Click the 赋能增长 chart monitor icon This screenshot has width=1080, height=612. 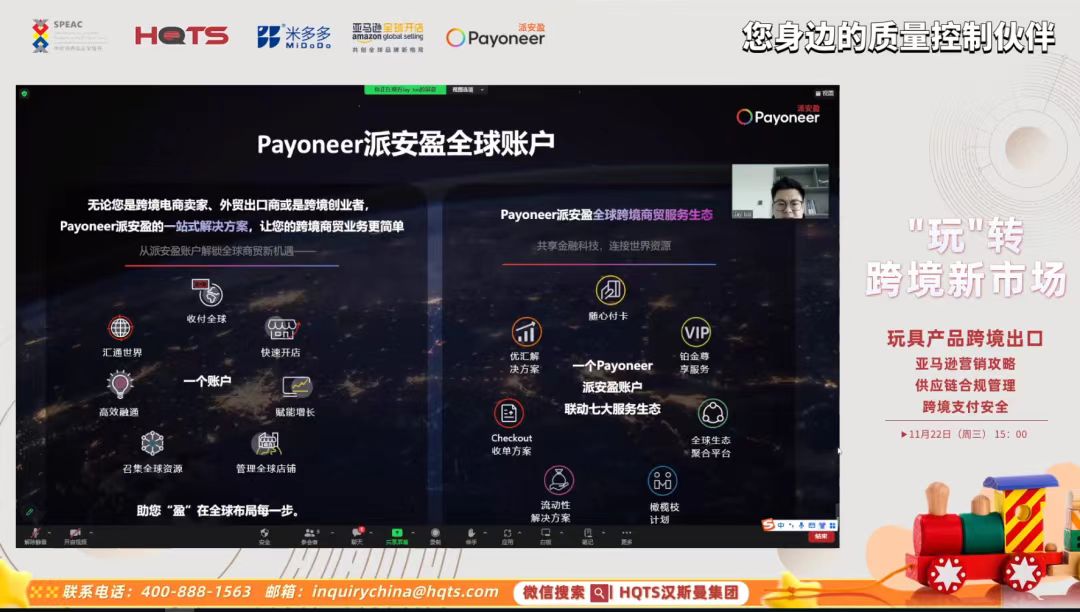coord(297,388)
